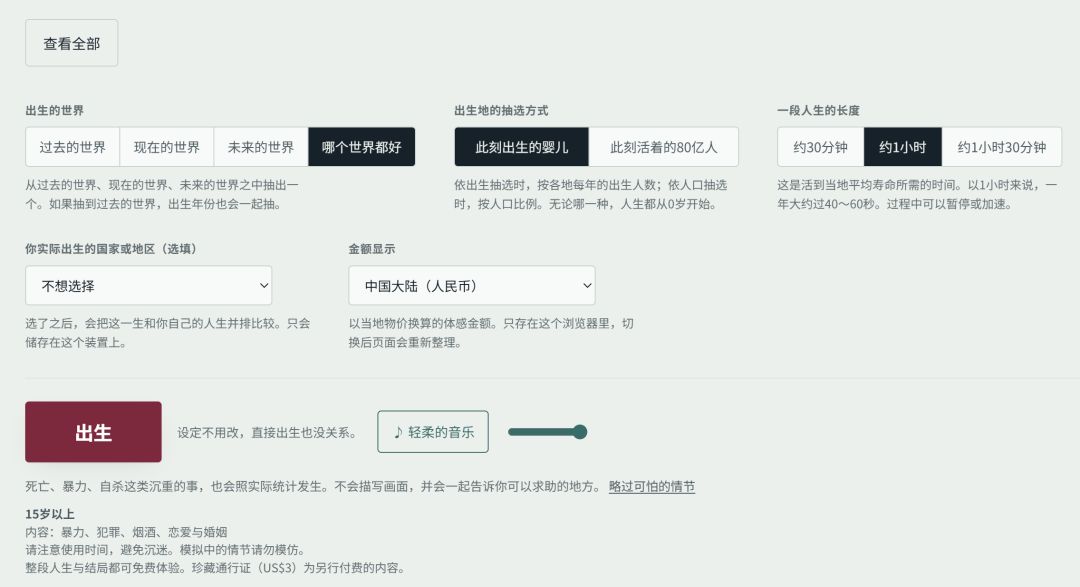Click the 查看全部 button

(72, 43)
